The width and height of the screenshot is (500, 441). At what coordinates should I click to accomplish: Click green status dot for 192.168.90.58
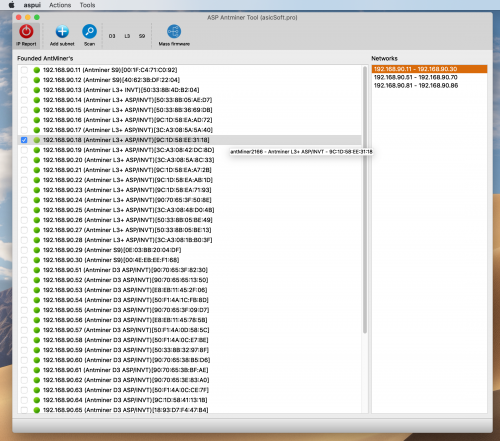point(37,340)
